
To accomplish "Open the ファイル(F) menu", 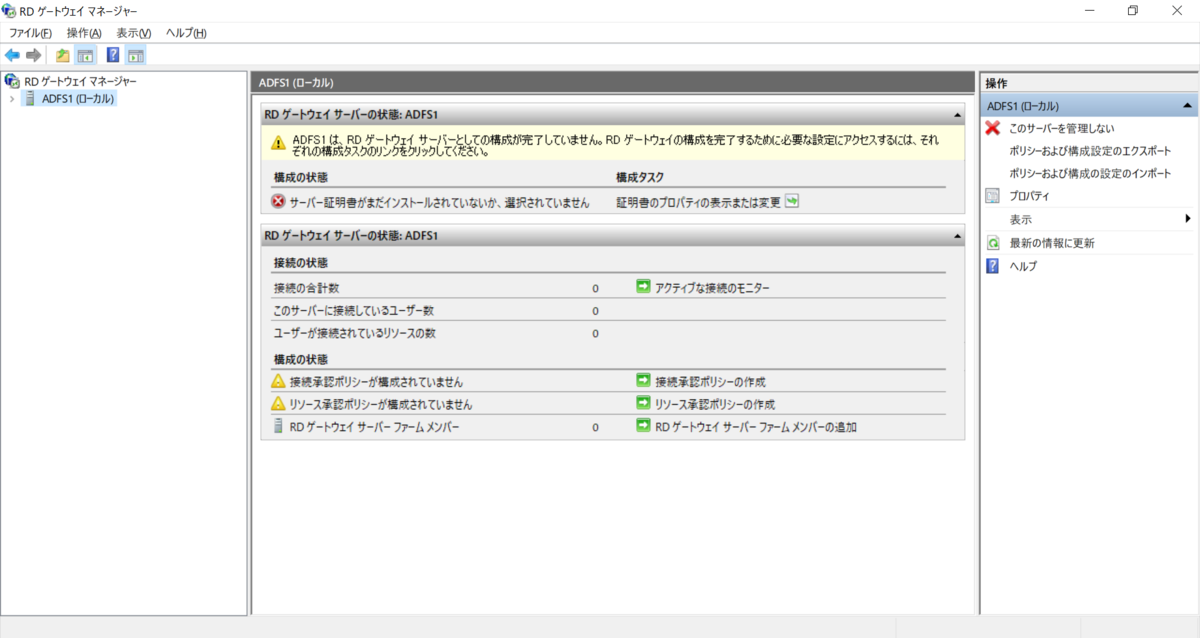I will click(30, 33).
